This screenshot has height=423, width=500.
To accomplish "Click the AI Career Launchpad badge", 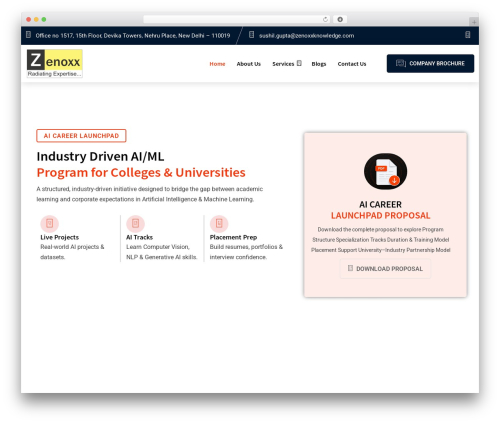I will tap(81, 136).
